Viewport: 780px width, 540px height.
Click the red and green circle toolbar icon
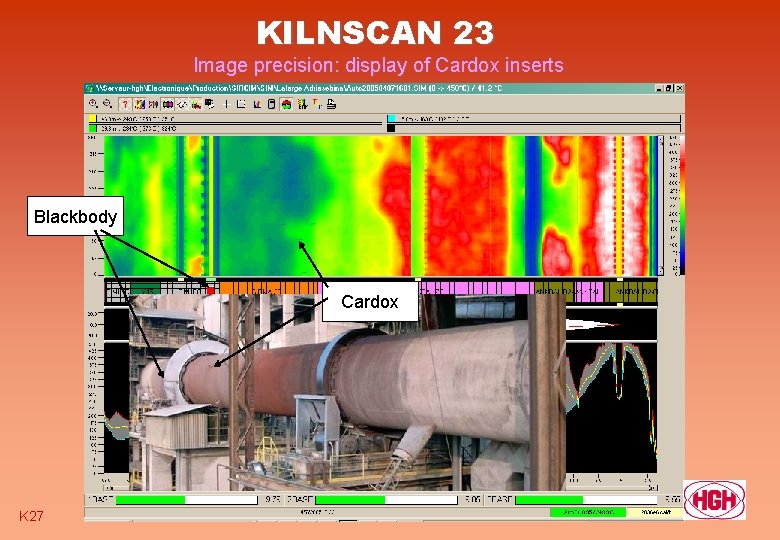[286, 104]
